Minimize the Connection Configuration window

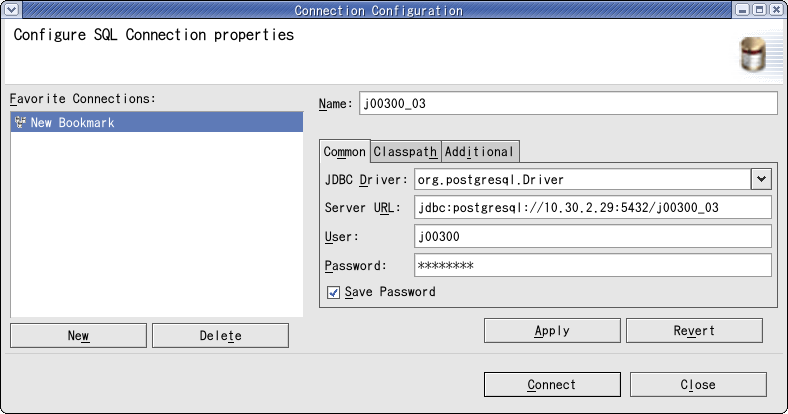point(742,9)
